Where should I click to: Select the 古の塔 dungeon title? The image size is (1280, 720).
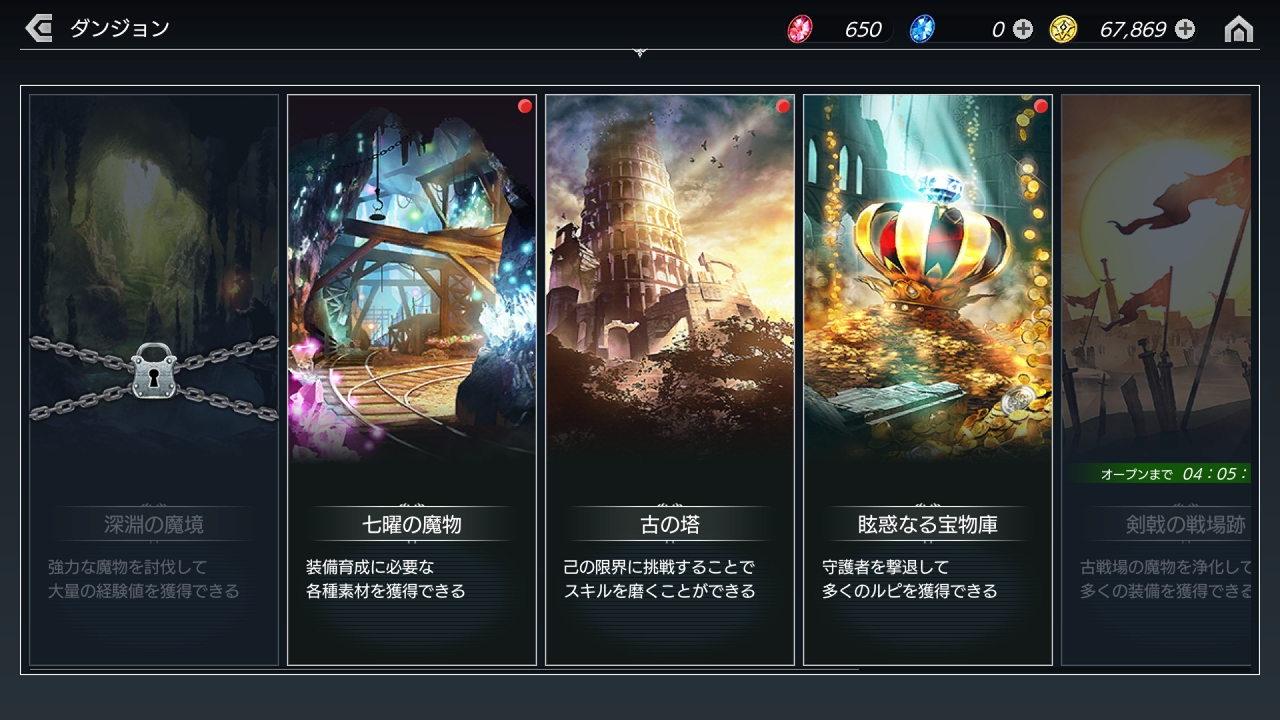point(670,524)
